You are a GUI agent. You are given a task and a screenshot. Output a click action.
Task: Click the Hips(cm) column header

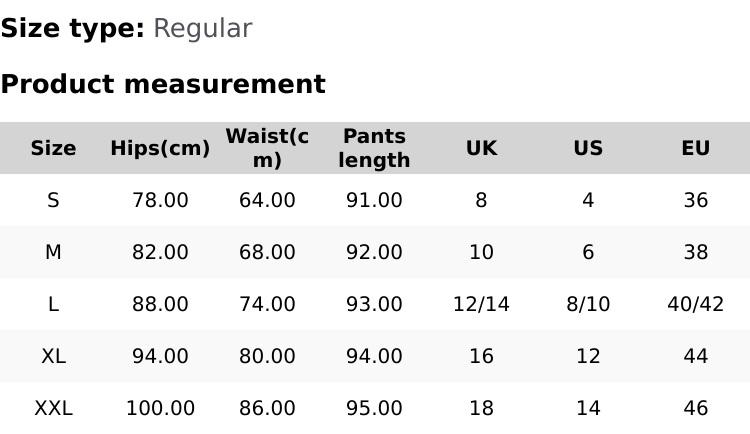[160, 148]
